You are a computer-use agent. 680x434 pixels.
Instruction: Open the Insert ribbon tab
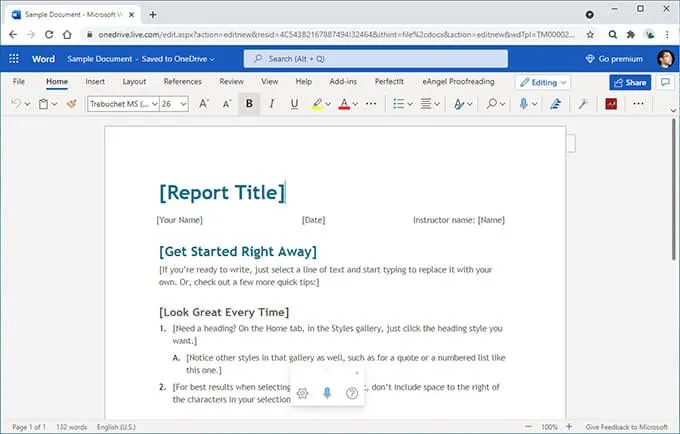(x=95, y=81)
